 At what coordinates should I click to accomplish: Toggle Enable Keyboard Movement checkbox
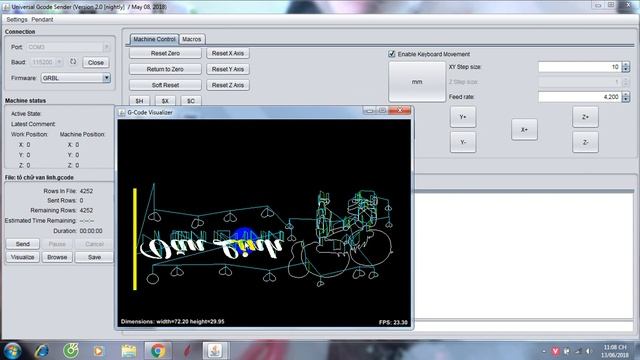(x=392, y=54)
